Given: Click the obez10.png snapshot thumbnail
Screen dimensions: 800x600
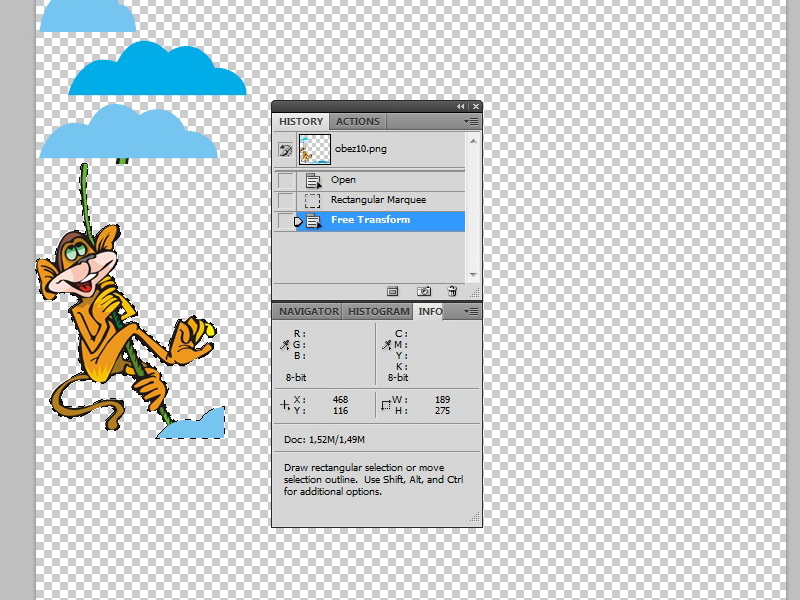Looking at the screenshot, I should pyautogui.click(x=314, y=149).
